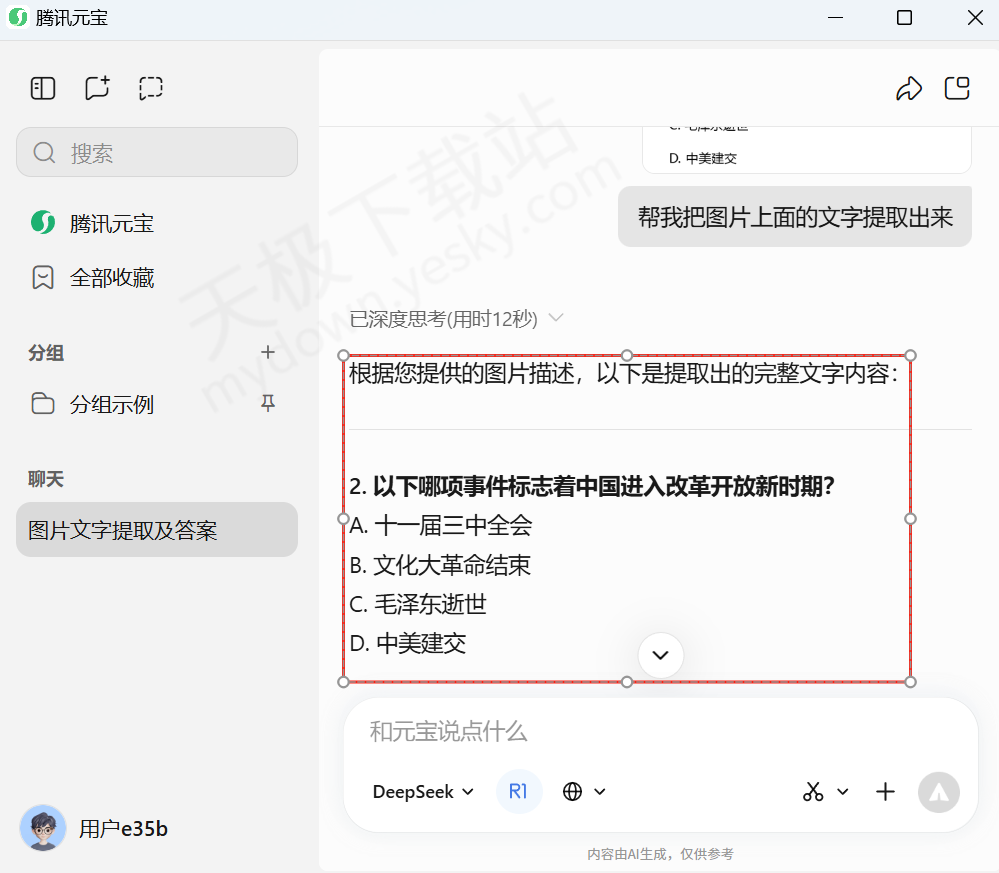Open the 图片文字提取及答案 chat

click(x=156, y=530)
